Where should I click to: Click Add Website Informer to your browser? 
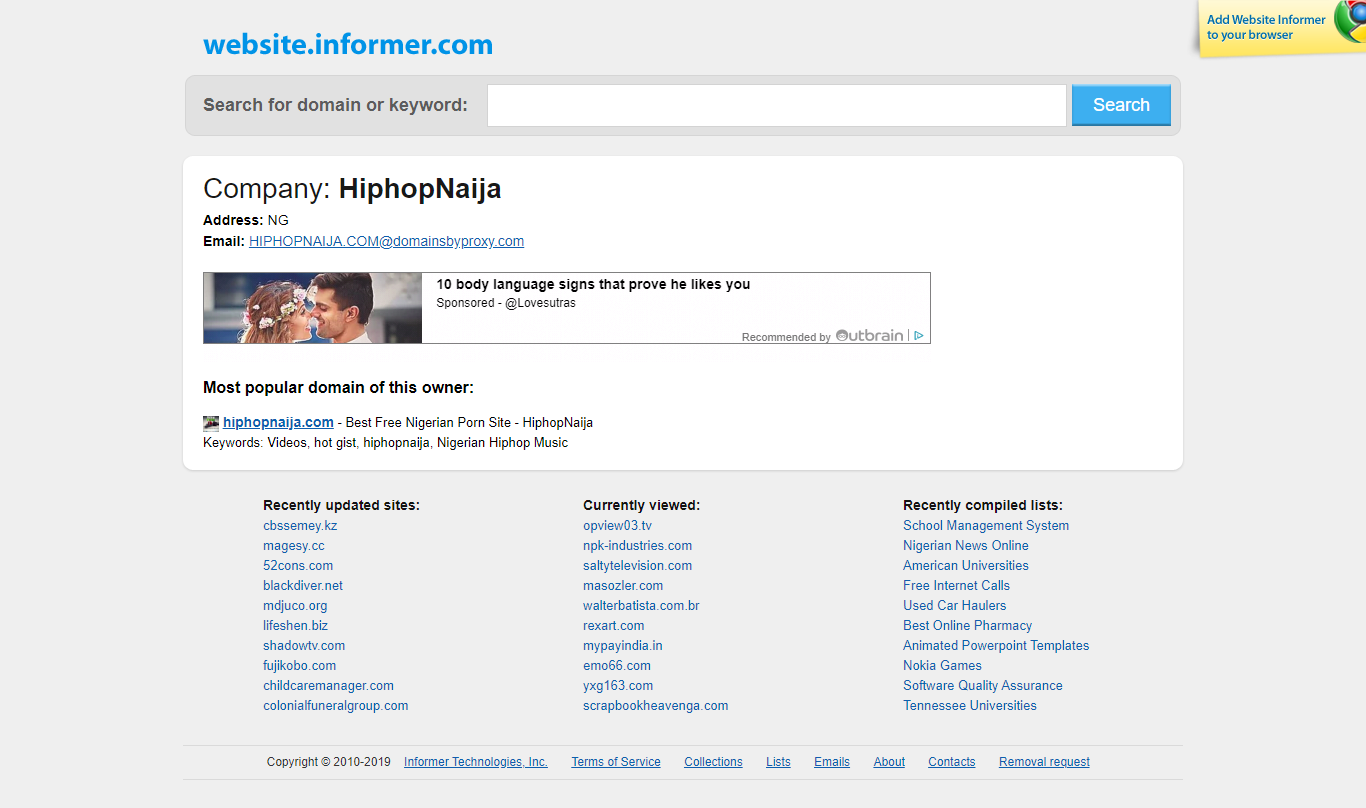1266,27
